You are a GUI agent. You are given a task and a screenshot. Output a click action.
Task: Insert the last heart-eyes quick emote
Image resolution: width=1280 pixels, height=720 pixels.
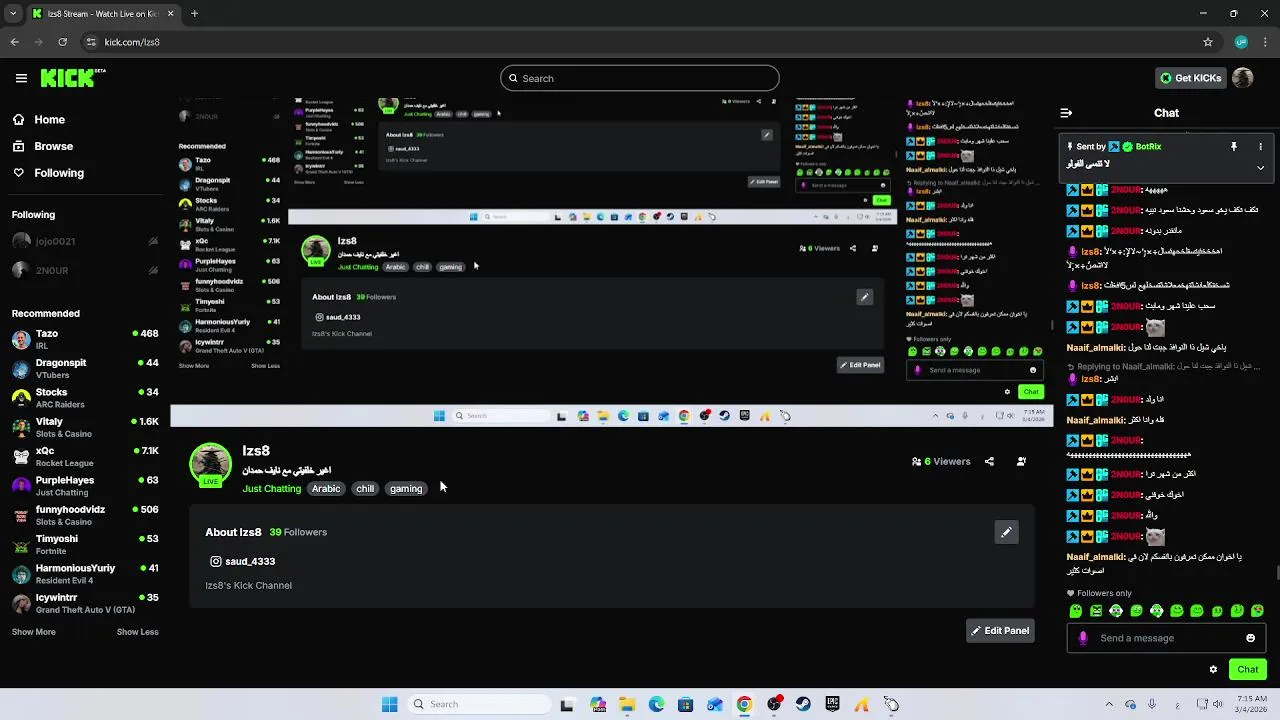[1258, 611]
